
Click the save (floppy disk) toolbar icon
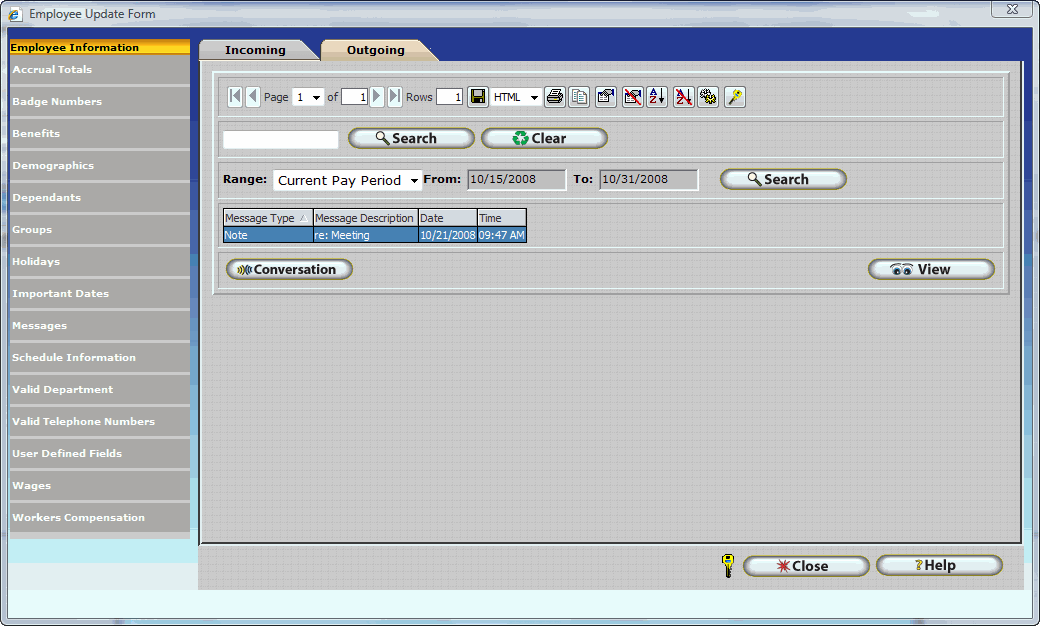pos(478,97)
